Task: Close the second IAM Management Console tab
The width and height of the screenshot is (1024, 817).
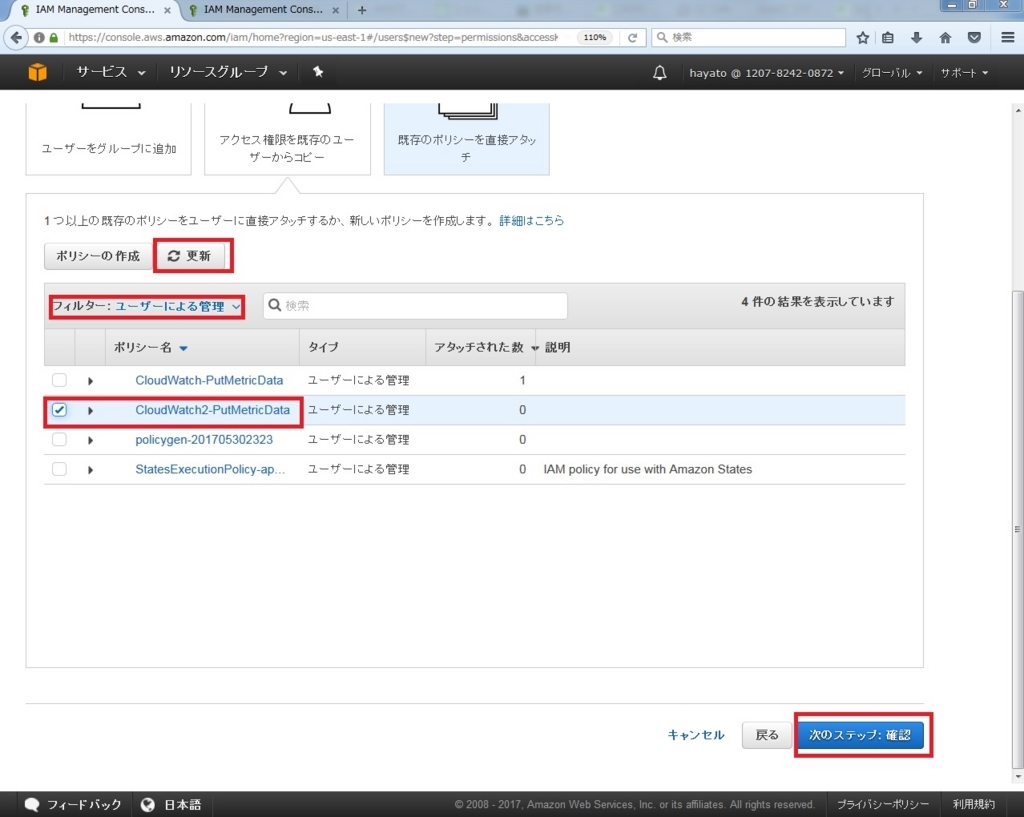Action: click(x=336, y=10)
